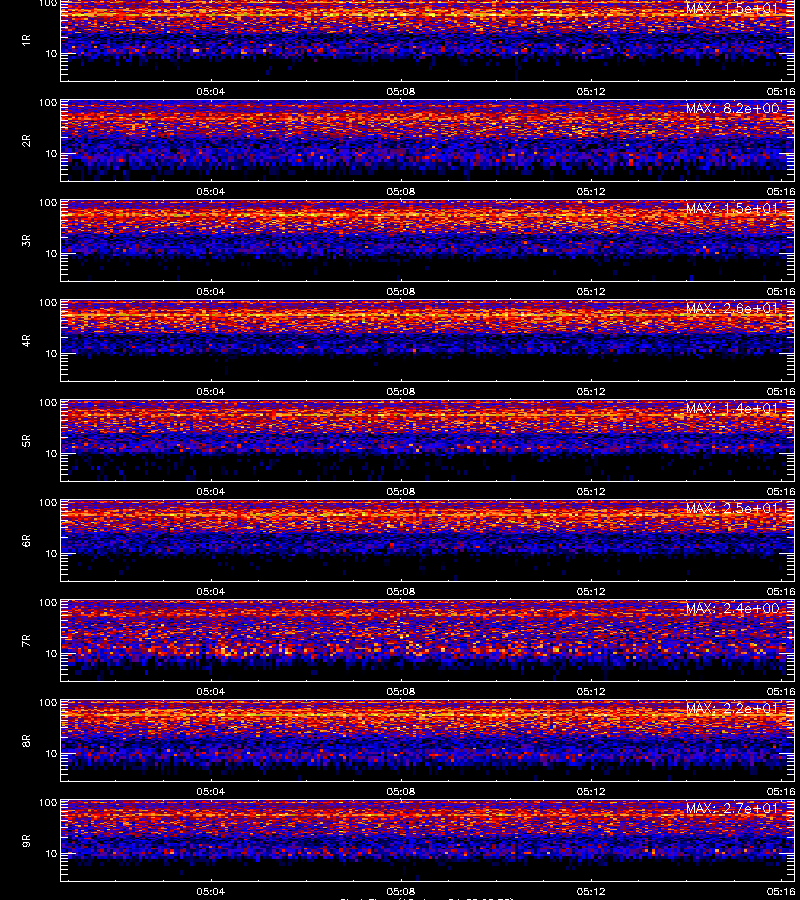
Task: Select the MAX: 2.7e+01 text in panel 9R
Action: click(732, 809)
